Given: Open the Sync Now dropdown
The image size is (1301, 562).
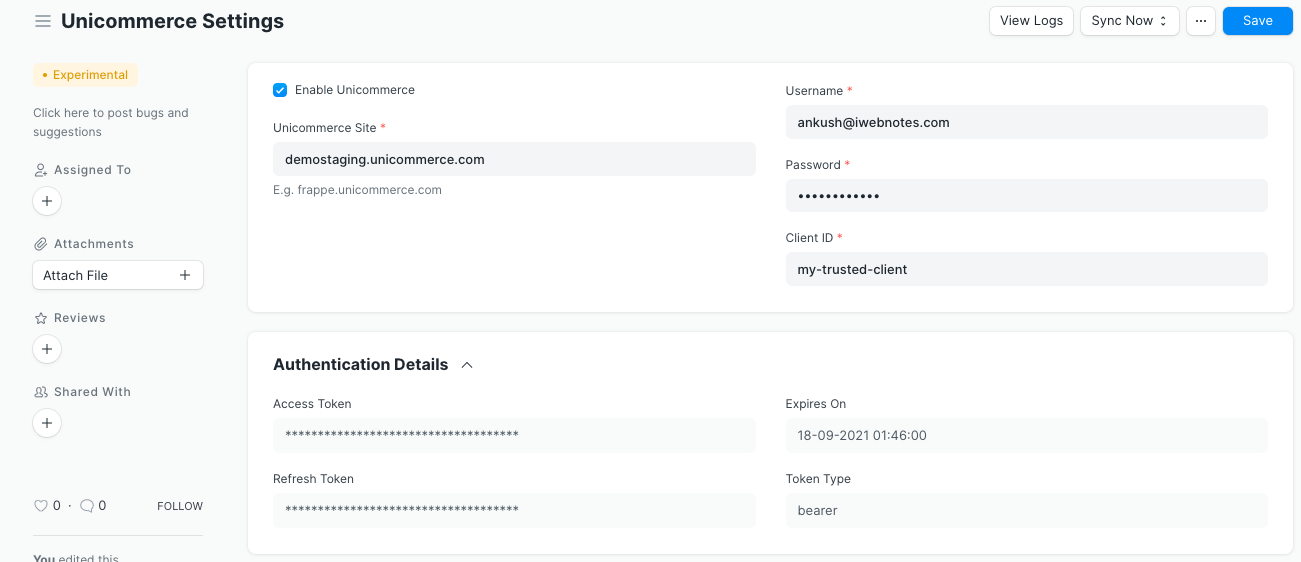Looking at the screenshot, I should 1129,21.
